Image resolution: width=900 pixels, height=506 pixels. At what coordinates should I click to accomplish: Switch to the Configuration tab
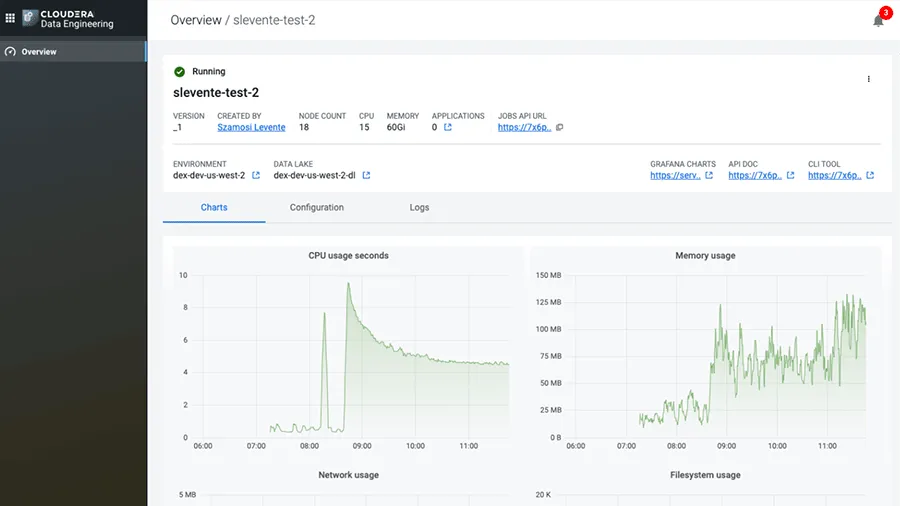(x=316, y=208)
